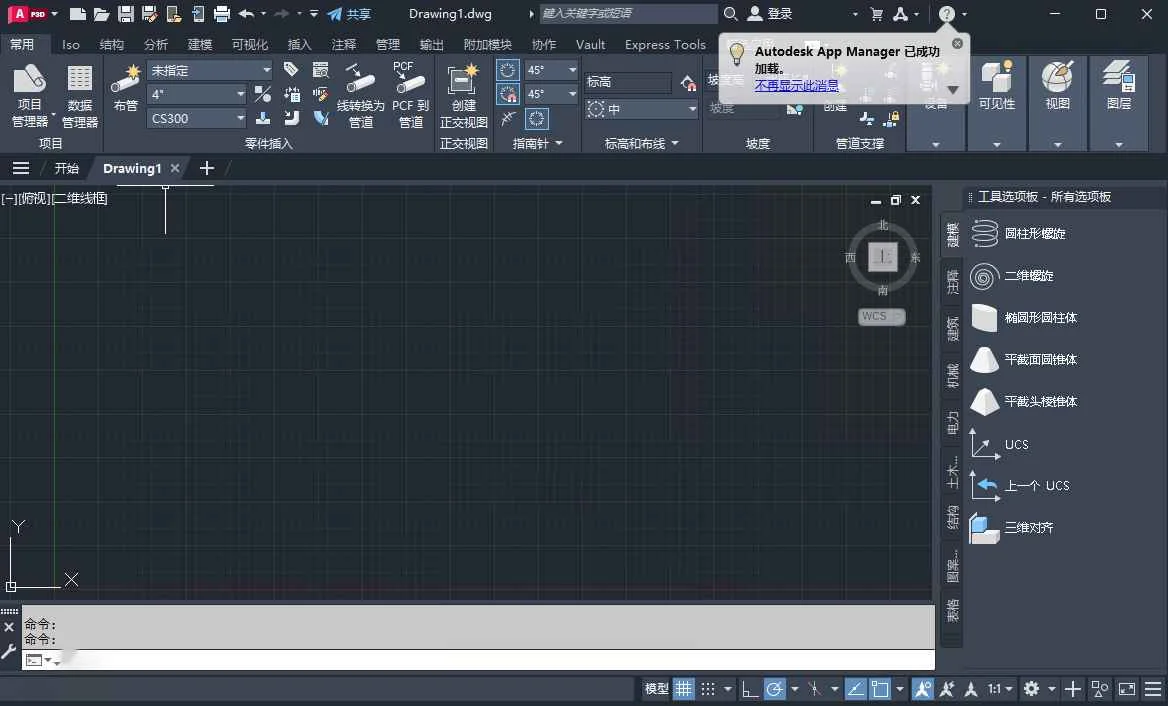The height and width of the screenshot is (706, 1168).
Task: Toggle clean screen in status bar
Action: tap(1127, 689)
